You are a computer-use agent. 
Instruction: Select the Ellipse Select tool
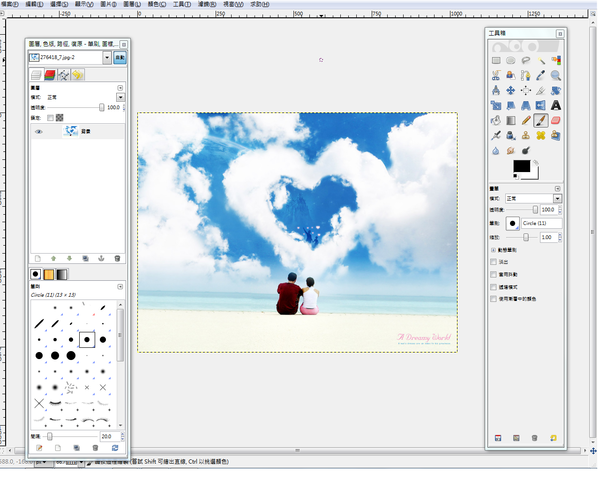click(511, 60)
